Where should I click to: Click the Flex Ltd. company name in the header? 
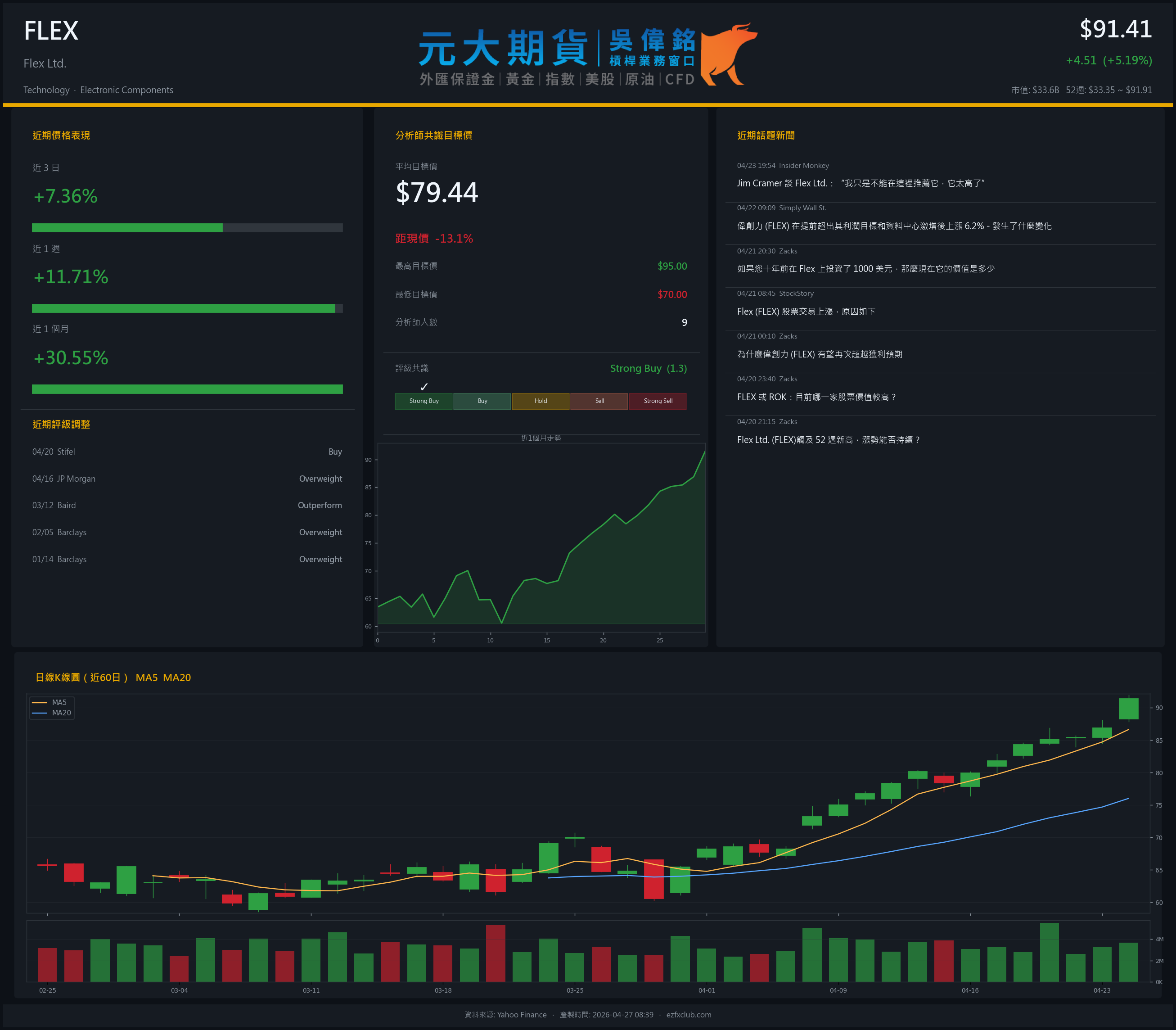pyautogui.click(x=45, y=63)
